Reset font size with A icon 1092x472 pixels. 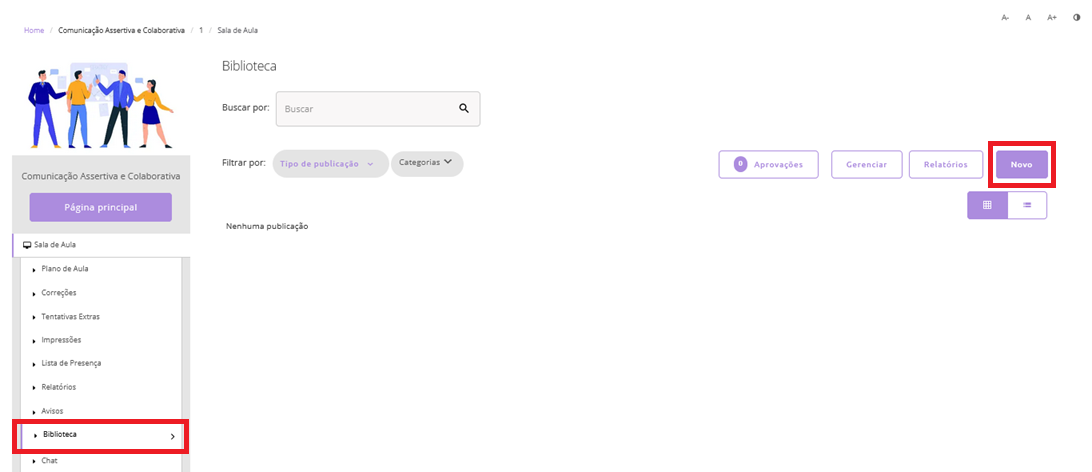pyautogui.click(x=1028, y=18)
